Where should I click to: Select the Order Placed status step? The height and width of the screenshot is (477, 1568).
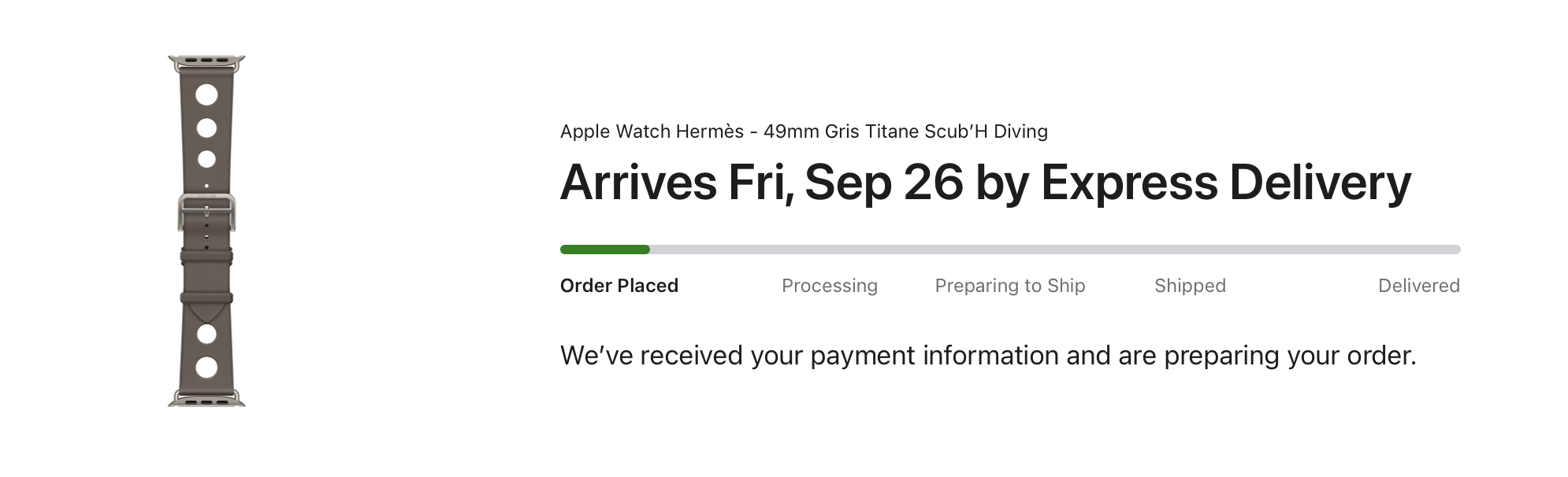619,286
